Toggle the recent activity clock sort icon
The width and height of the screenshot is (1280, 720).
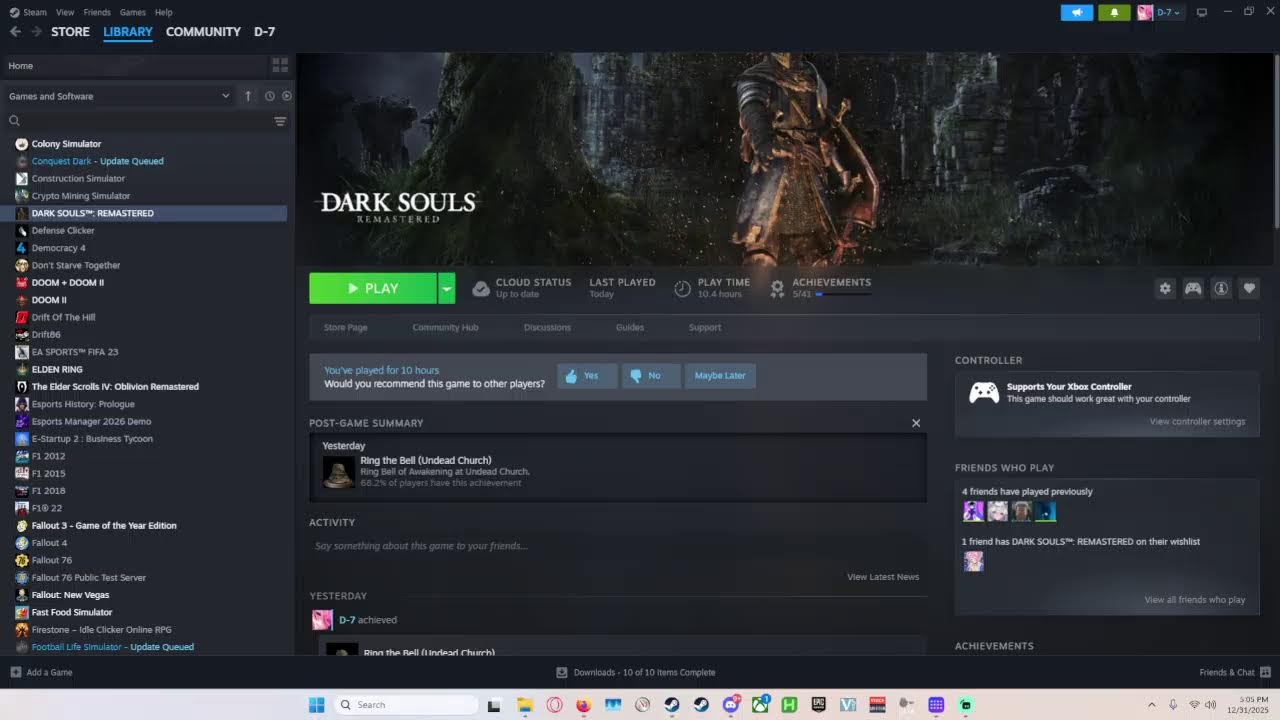point(269,96)
